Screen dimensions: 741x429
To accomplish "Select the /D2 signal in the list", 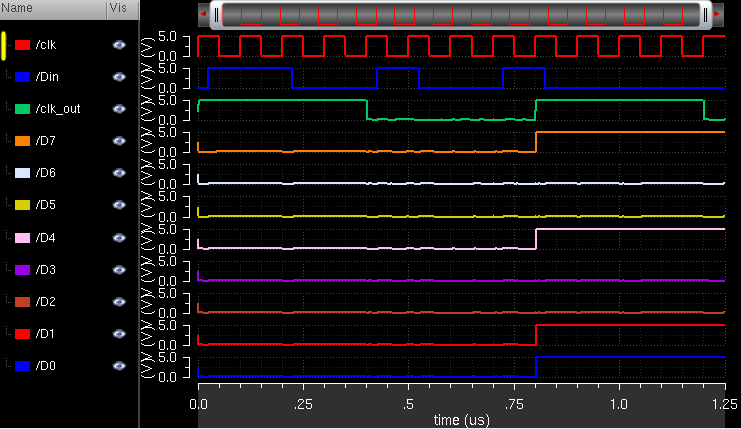I will click(x=45, y=302).
